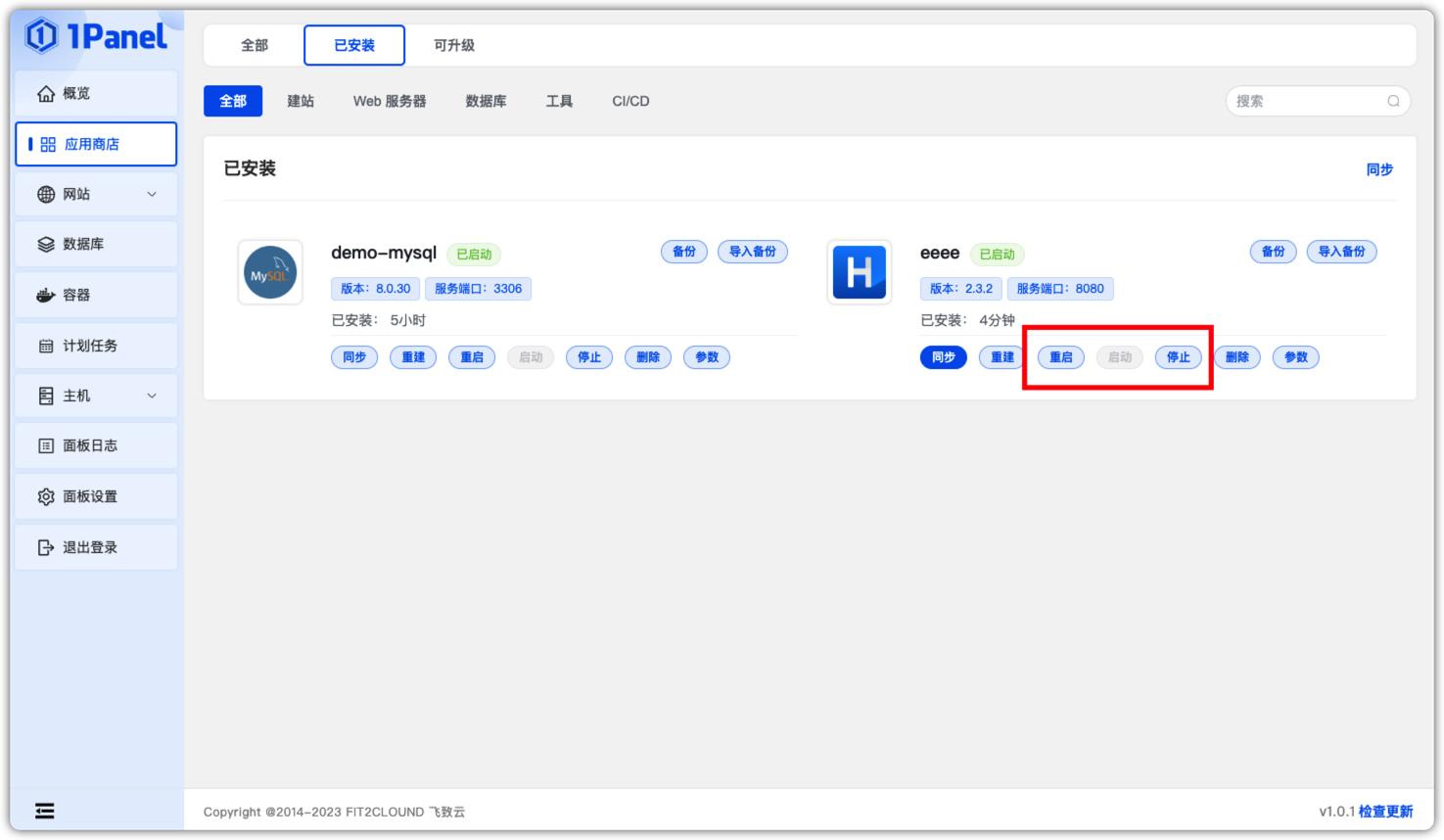This screenshot has width=1444, height=840.
Task: Click the 检查更新 update check link
Action: [x=1386, y=812]
